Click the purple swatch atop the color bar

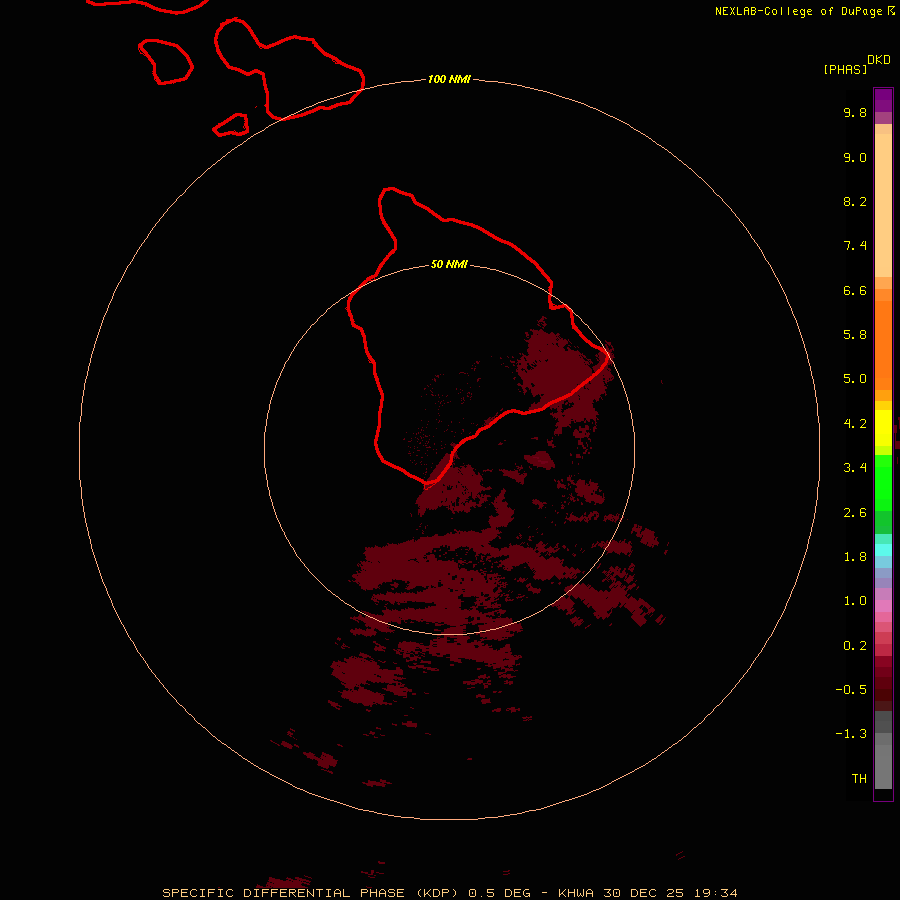pos(883,100)
